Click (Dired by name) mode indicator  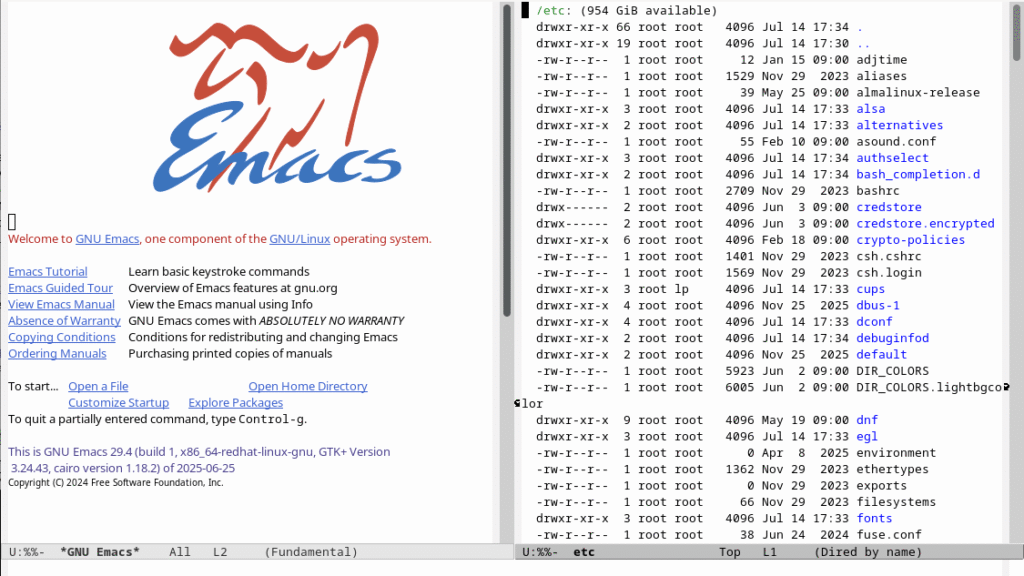tap(868, 552)
